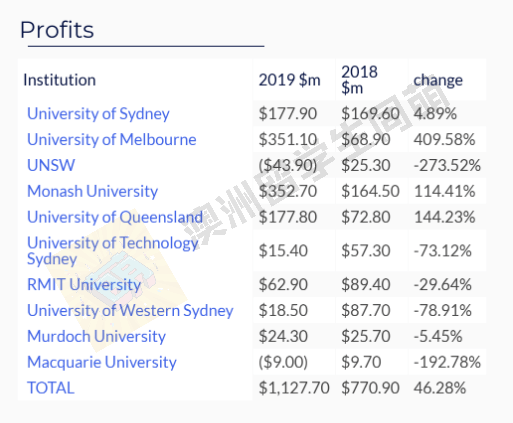Click the Profits heading
The width and height of the screenshot is (513, 423).
57,30
